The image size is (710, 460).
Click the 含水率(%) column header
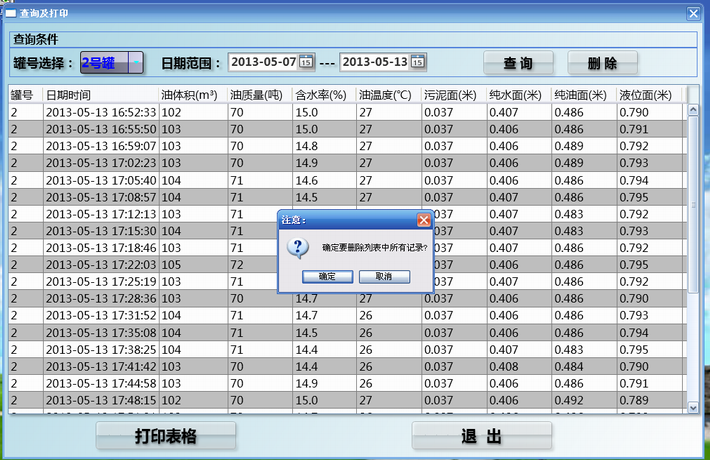323,95
